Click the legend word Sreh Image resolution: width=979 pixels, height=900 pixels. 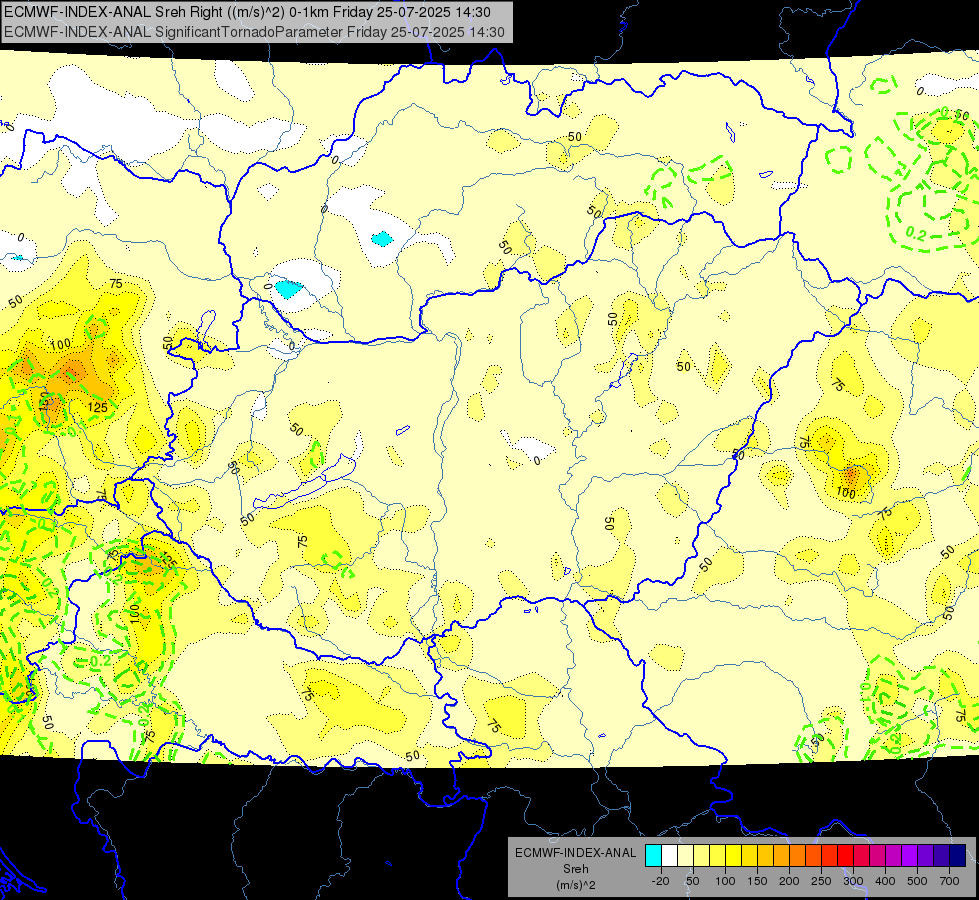[576, 869]
